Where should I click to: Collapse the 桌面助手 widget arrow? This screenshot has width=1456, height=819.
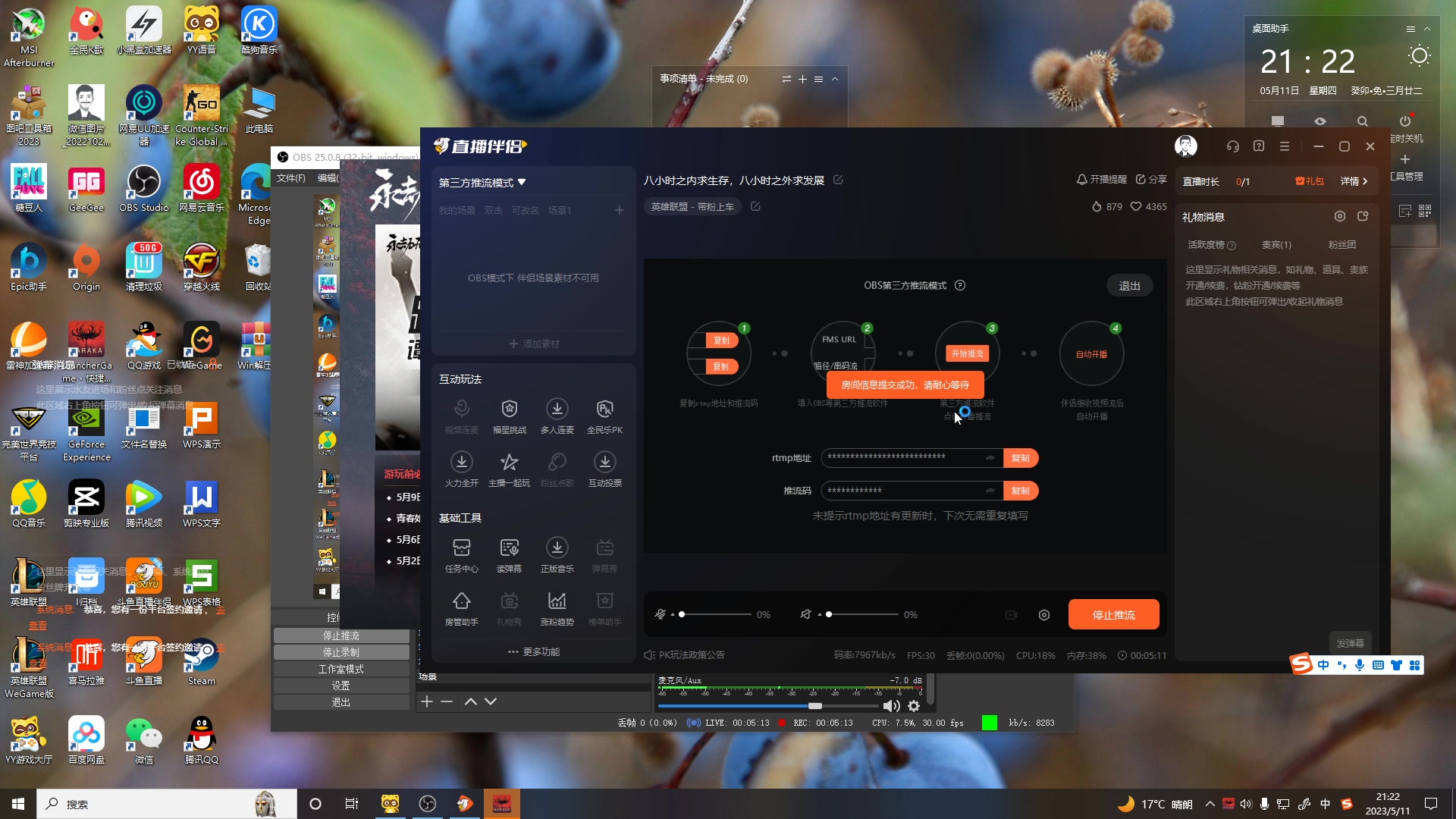click(x=1427, y=29)
